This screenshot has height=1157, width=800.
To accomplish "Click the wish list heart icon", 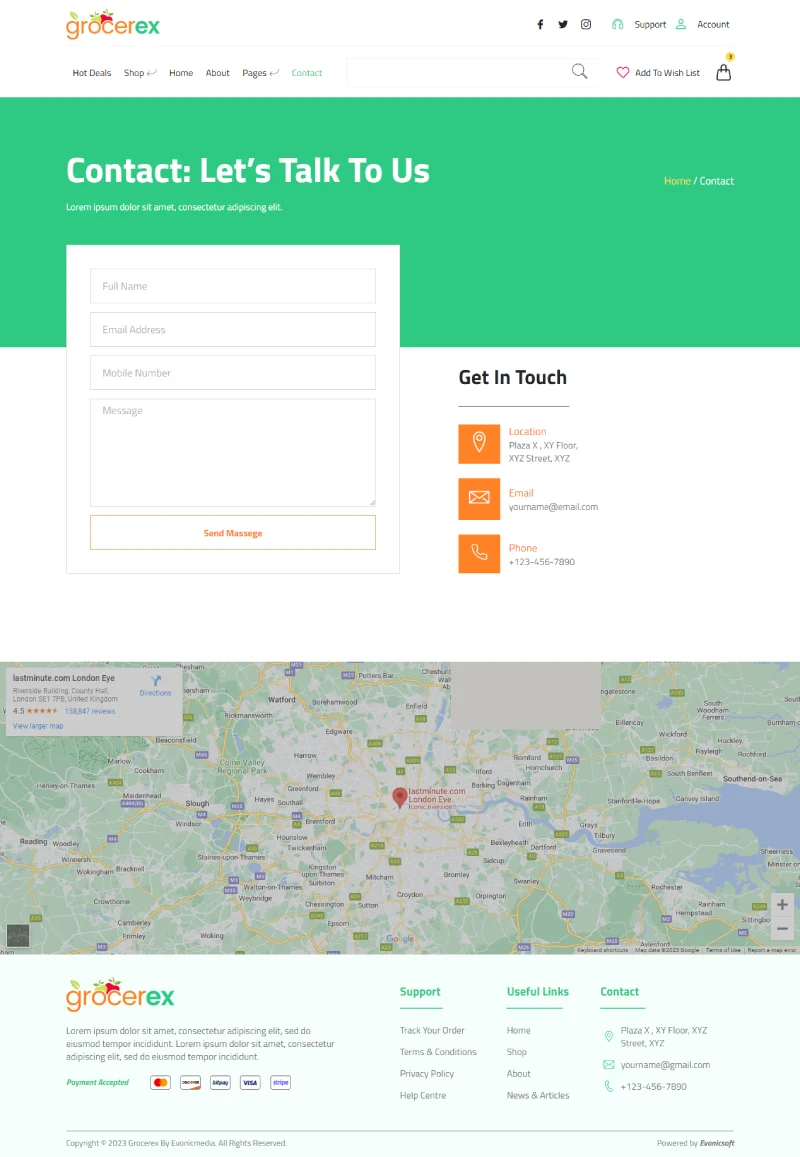I will click(623, 72).
